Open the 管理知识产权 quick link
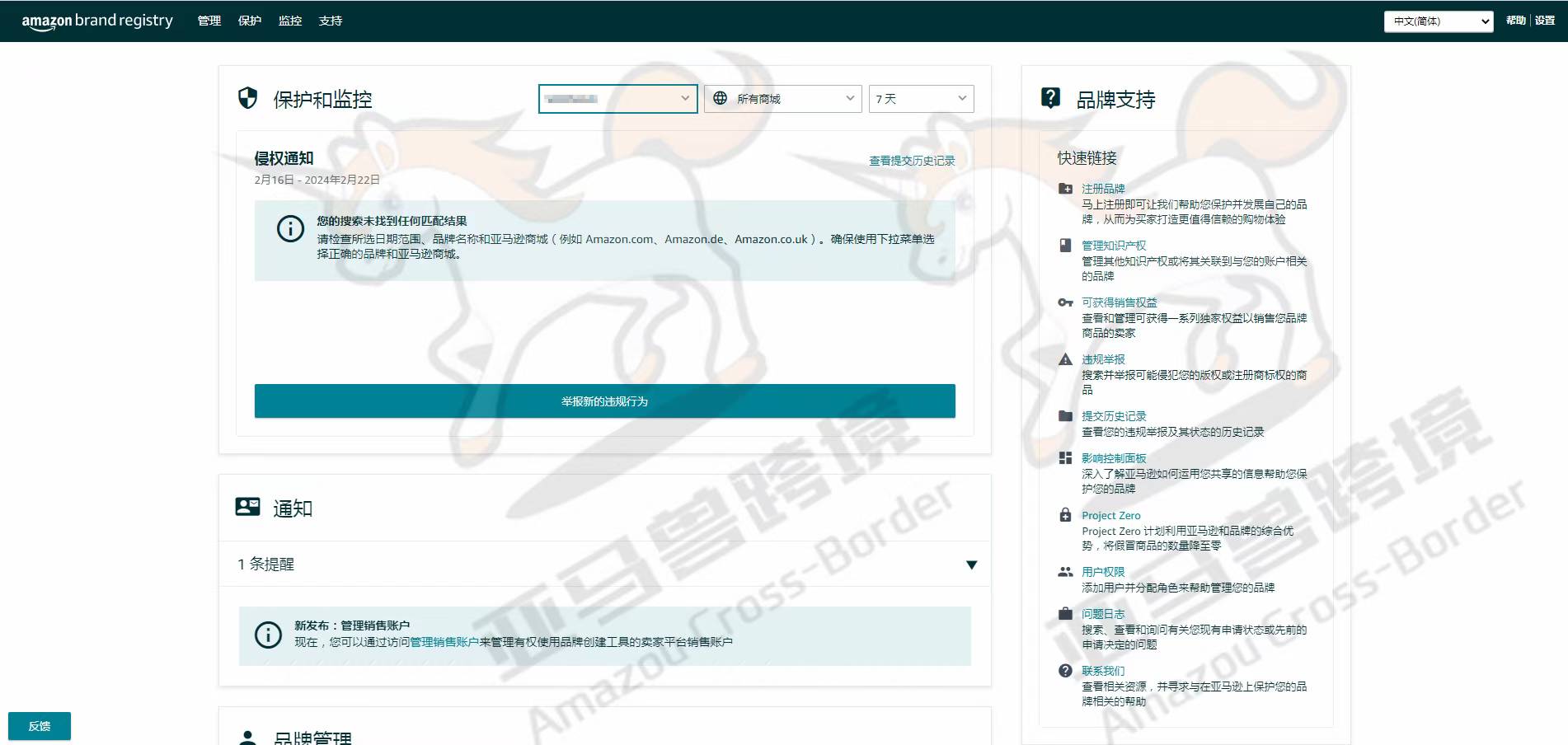The width and height of the screenshot is (1568, 745). [x=1114, y=246]
